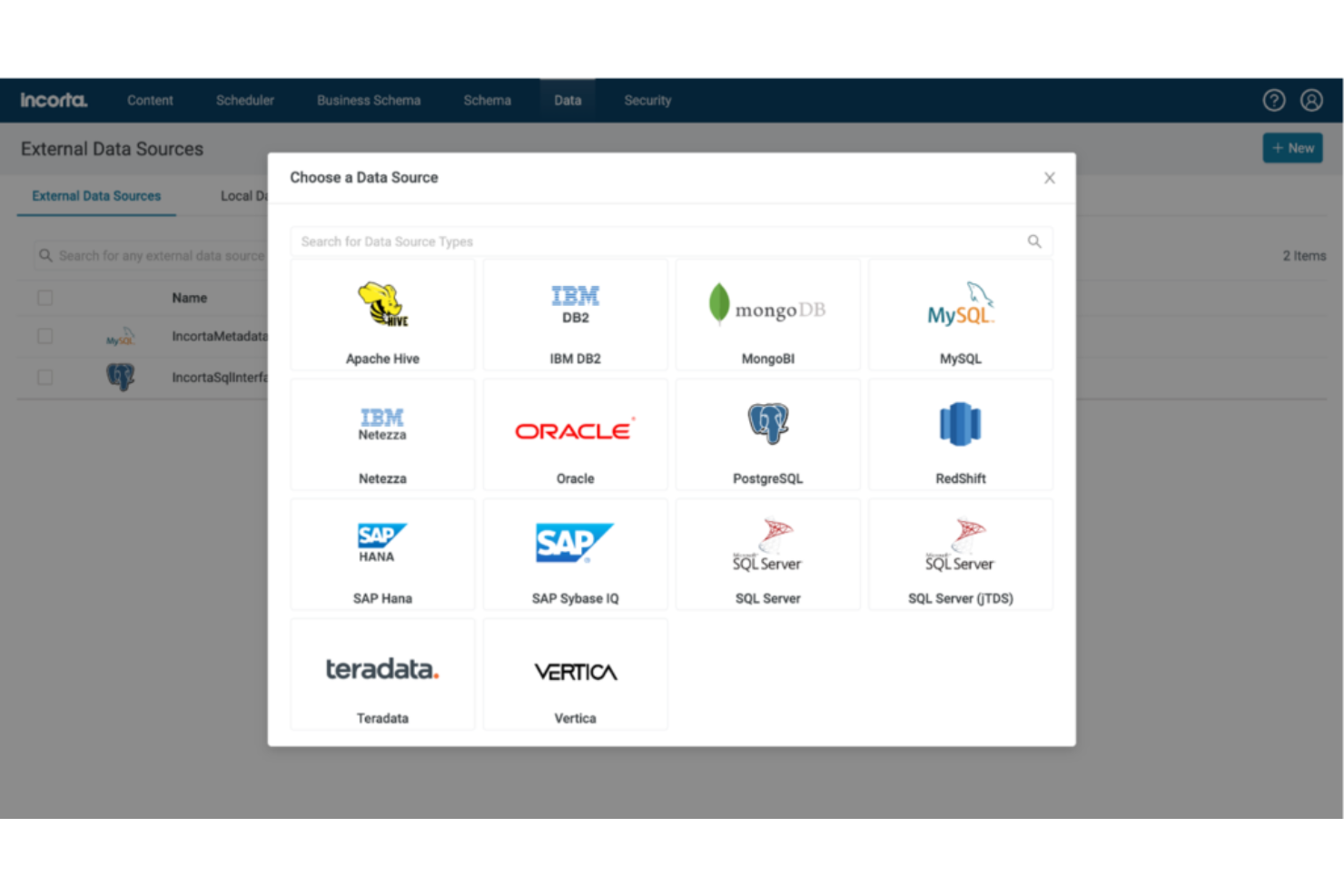Click the MySQL icon in IncortaMetadata row
1344x896 pixels.
coord(120,337)
